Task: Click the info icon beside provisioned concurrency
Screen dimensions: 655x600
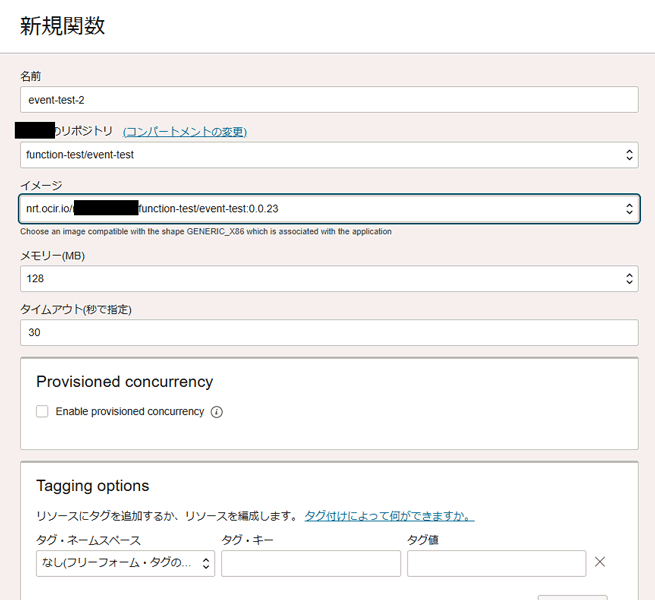Action: (x=216, y=412)
